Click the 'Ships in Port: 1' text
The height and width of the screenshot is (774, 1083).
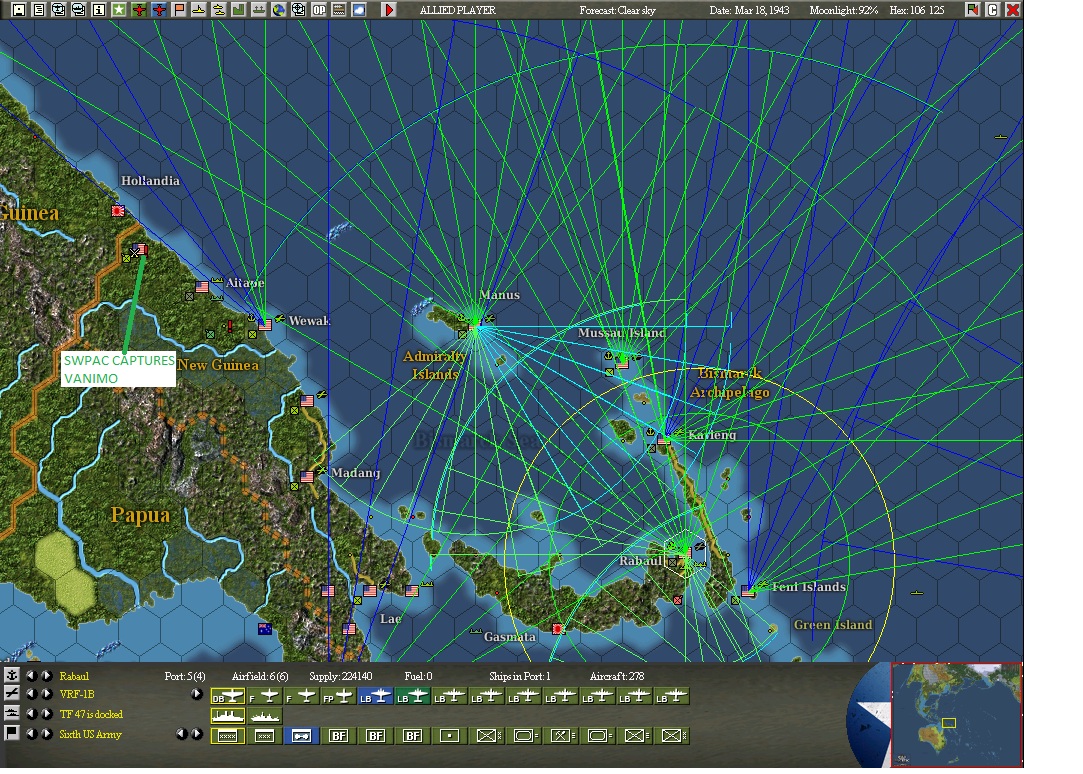[x=520, y=676]
